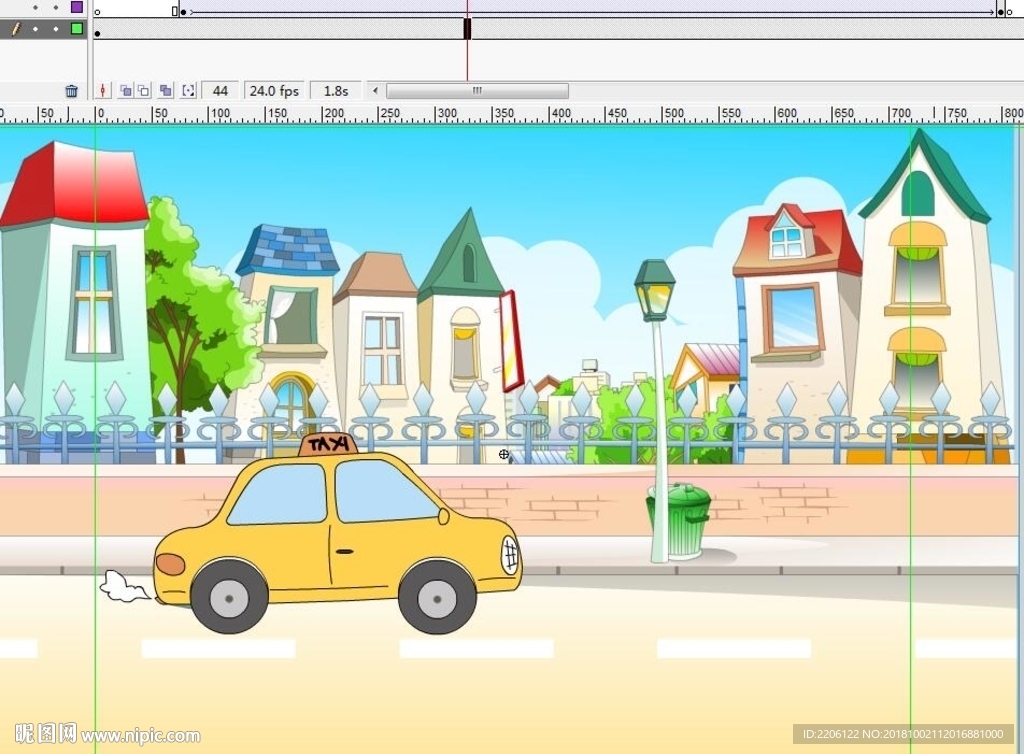Turn on Edit Multiple Frames
This screenshot has height=754, width=1024.
click(166, 91)
